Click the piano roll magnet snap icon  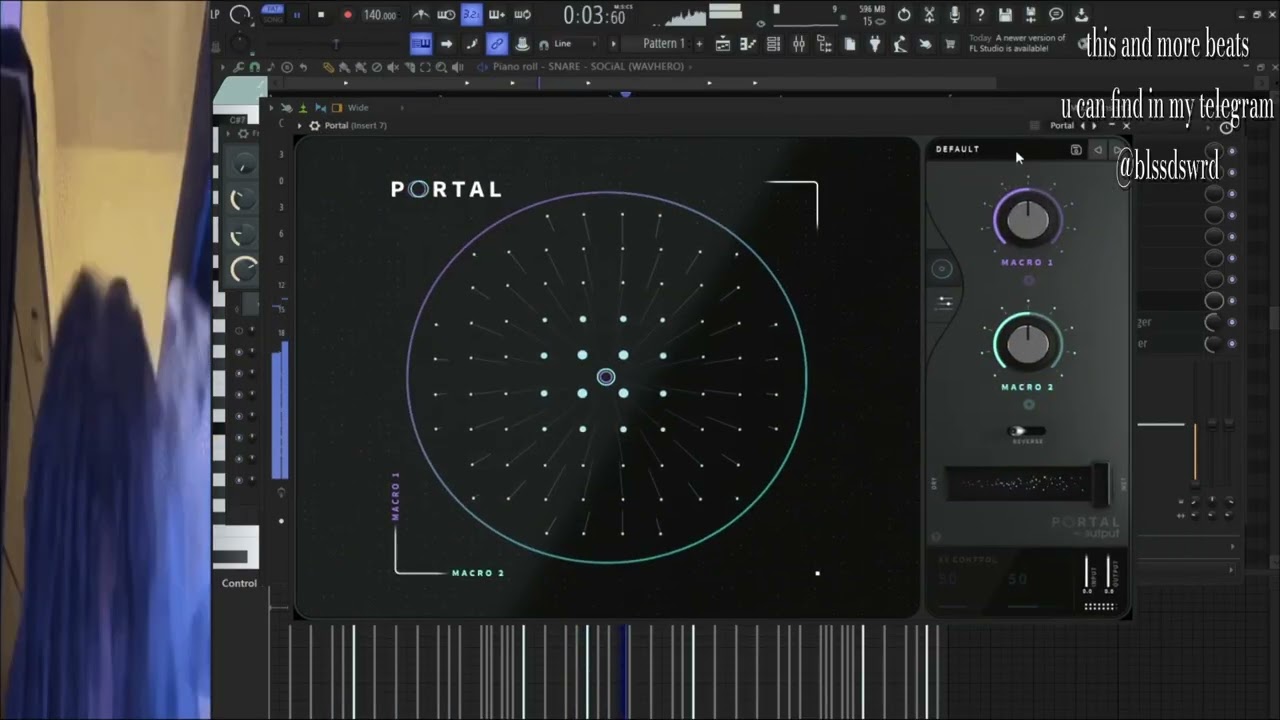[254, 67]
